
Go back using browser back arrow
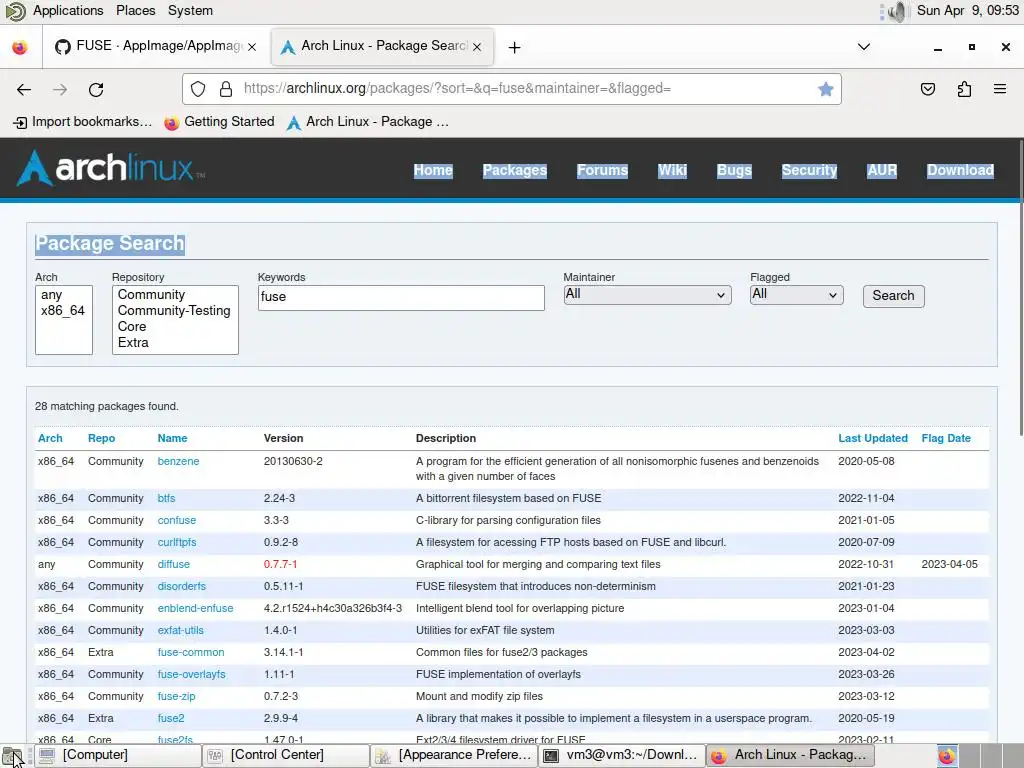click(x=24, y=89)
